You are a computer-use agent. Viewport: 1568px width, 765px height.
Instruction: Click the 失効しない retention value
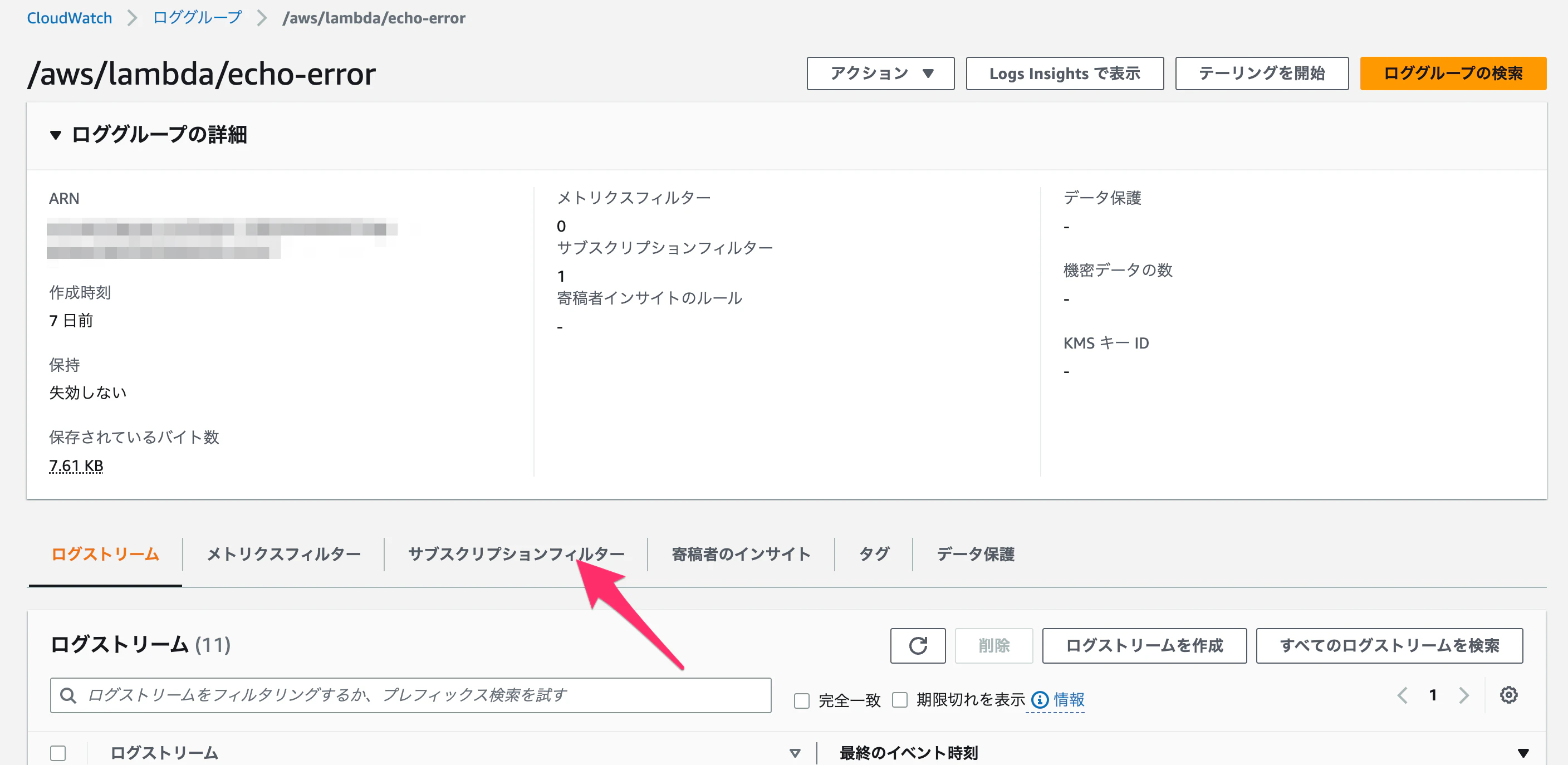tap(87, 393)
